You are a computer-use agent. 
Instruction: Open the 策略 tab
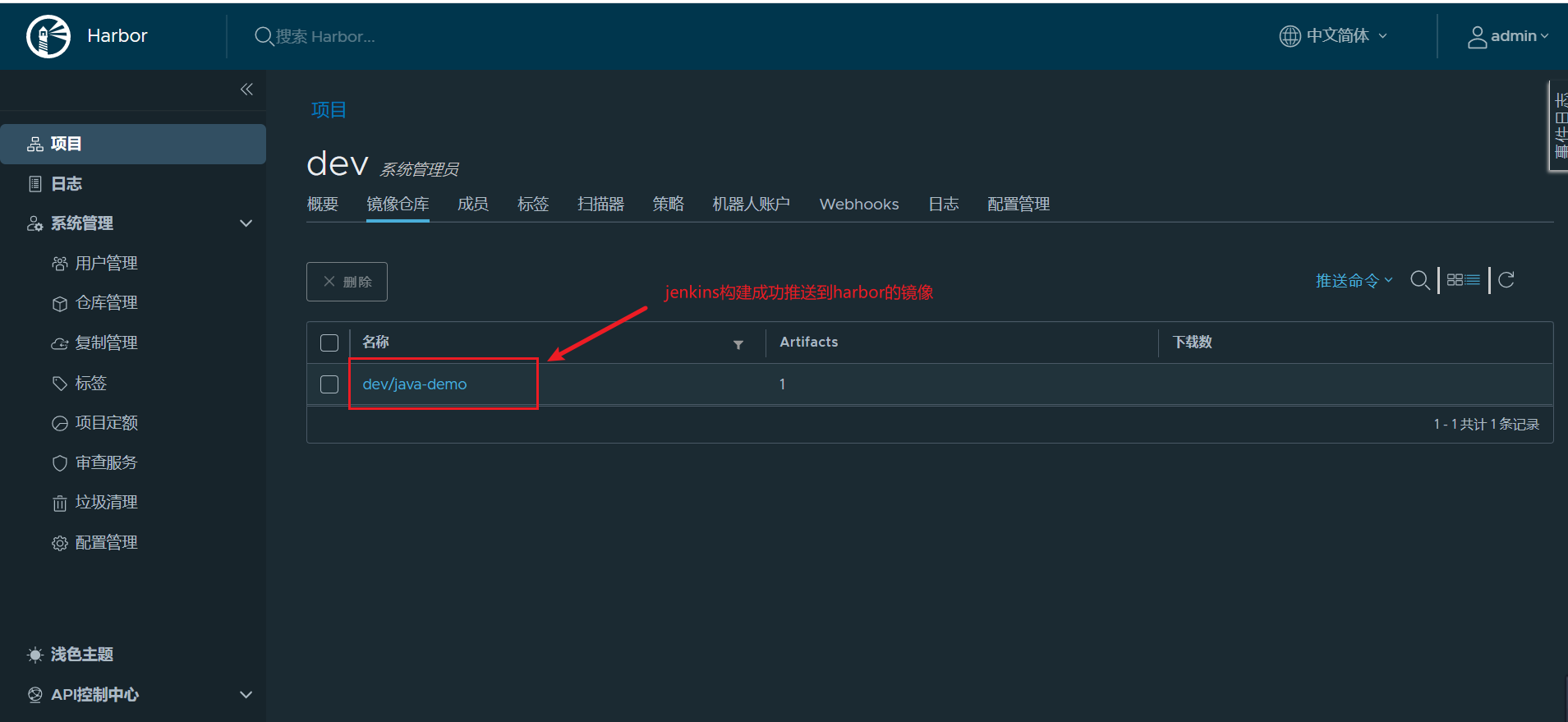[x=669, y=204]
